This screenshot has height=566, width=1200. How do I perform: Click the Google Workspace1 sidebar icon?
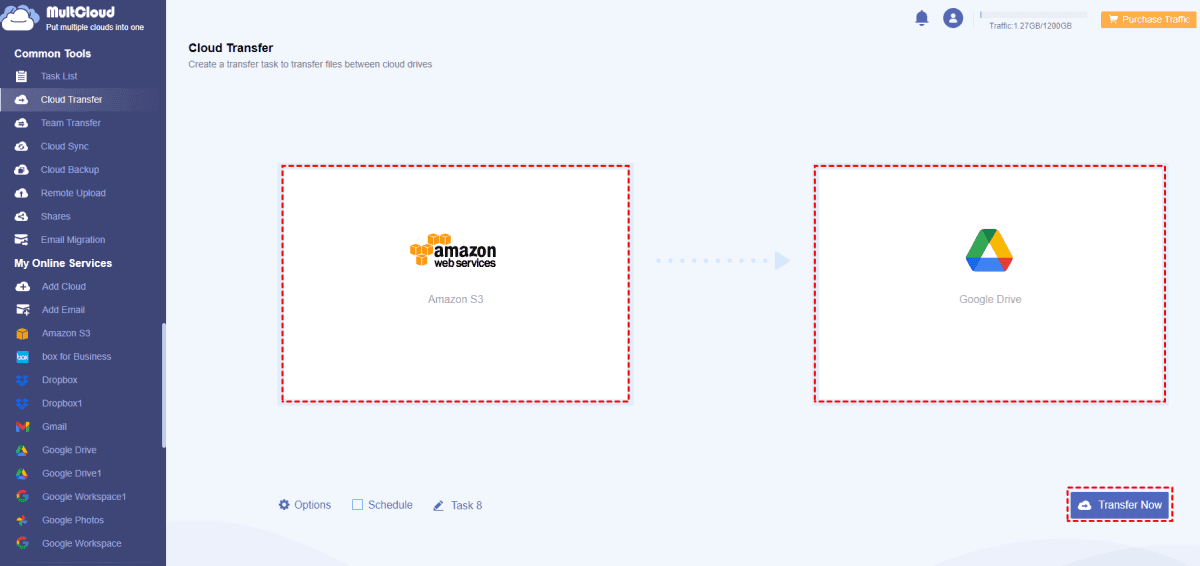22,497
